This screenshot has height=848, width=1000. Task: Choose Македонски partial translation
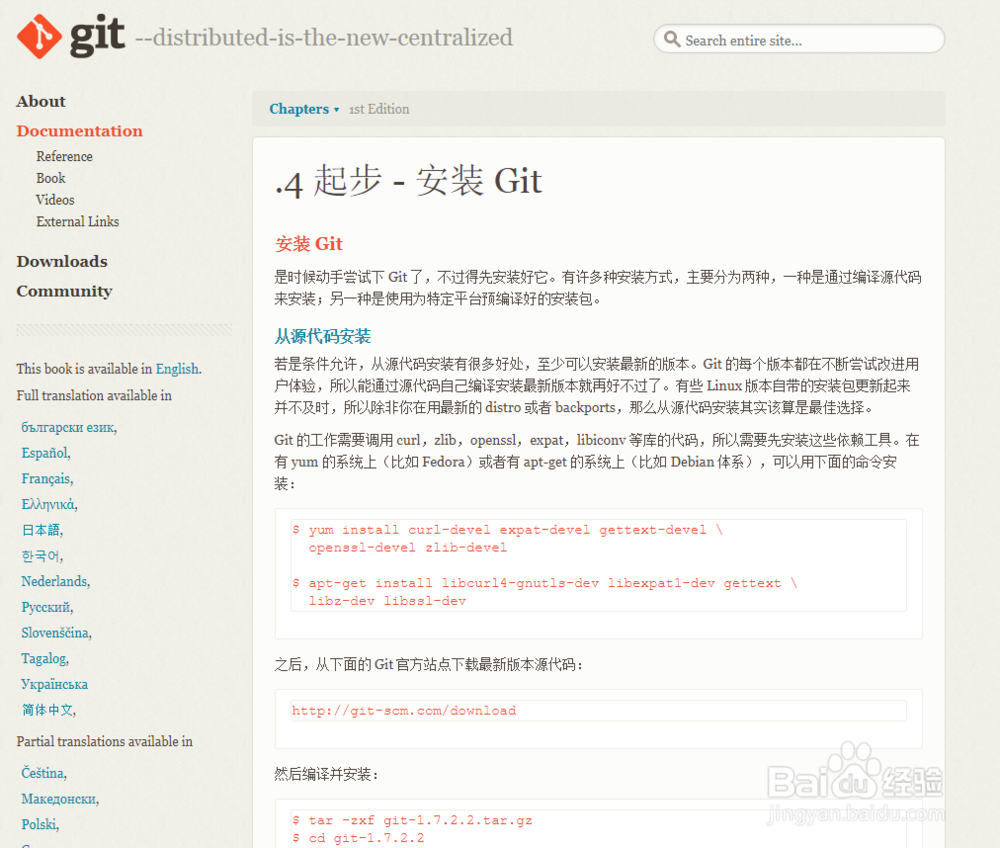pos(60,799)
